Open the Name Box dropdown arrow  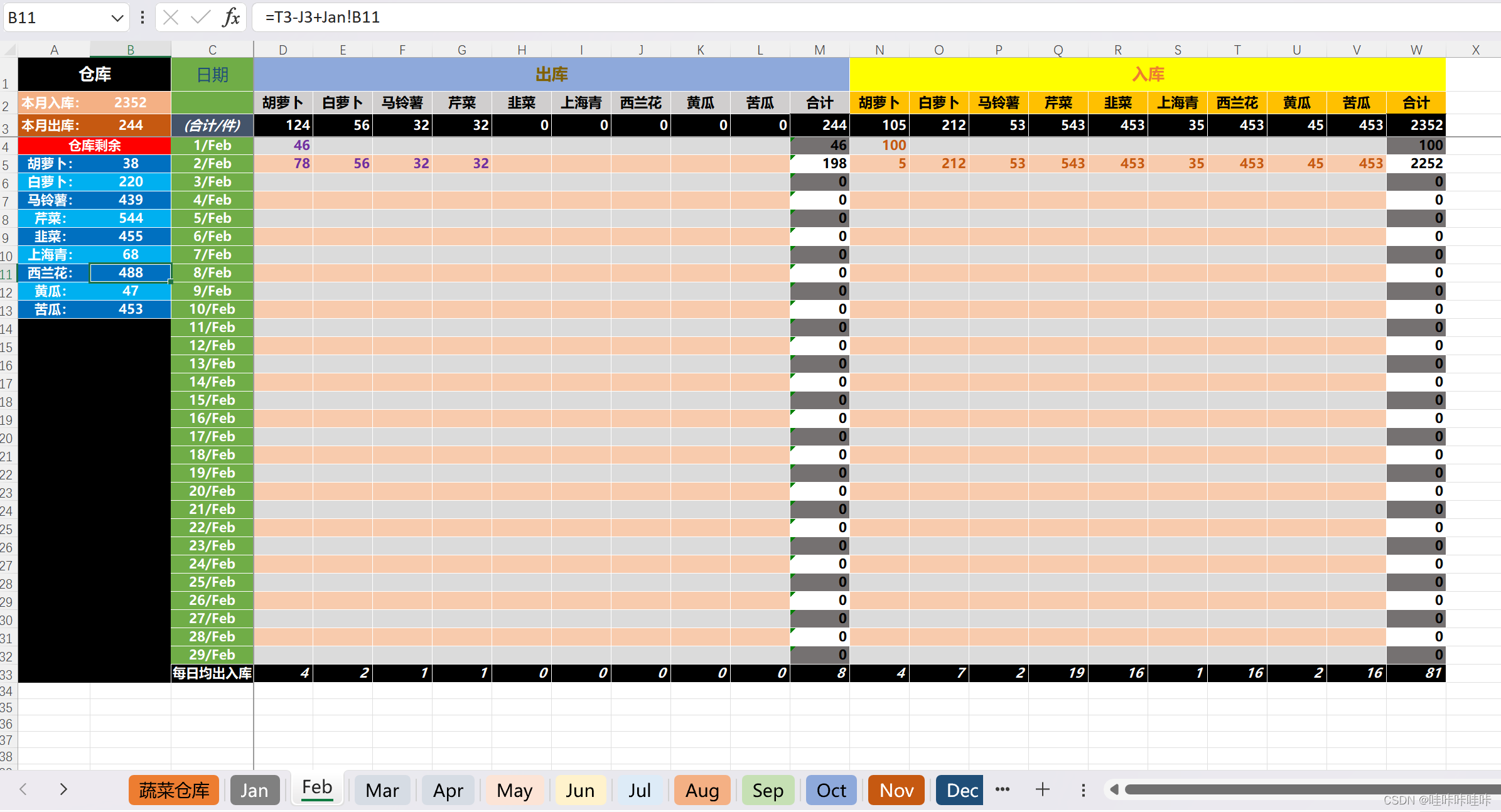[117, 18]
